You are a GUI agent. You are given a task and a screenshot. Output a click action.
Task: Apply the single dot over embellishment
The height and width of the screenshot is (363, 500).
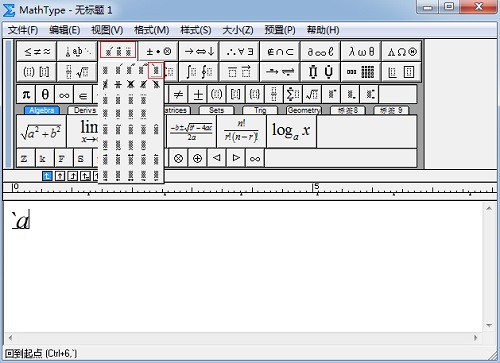(x=105, y=99)
